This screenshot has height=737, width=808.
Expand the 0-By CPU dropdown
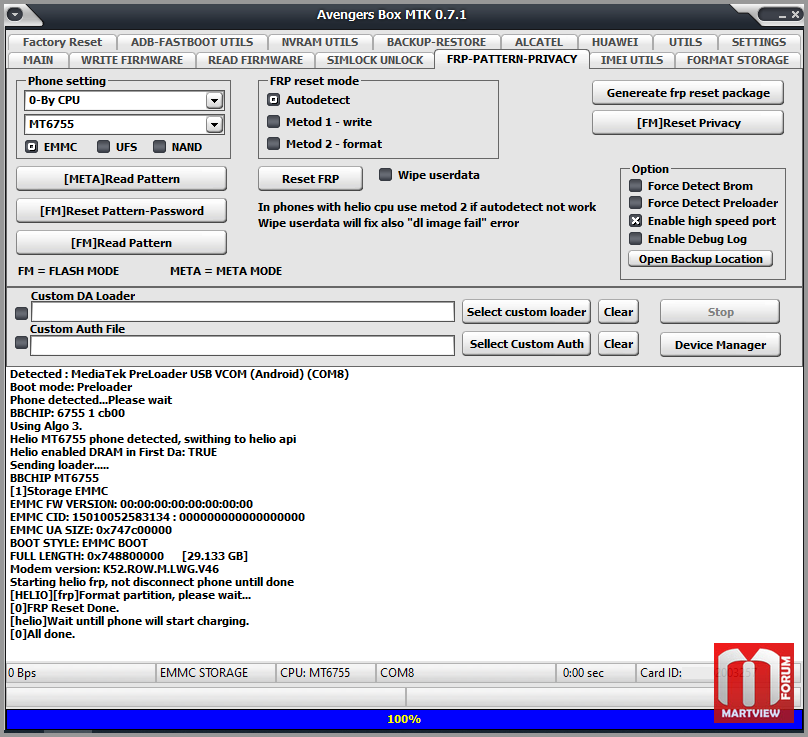(214, 100)
